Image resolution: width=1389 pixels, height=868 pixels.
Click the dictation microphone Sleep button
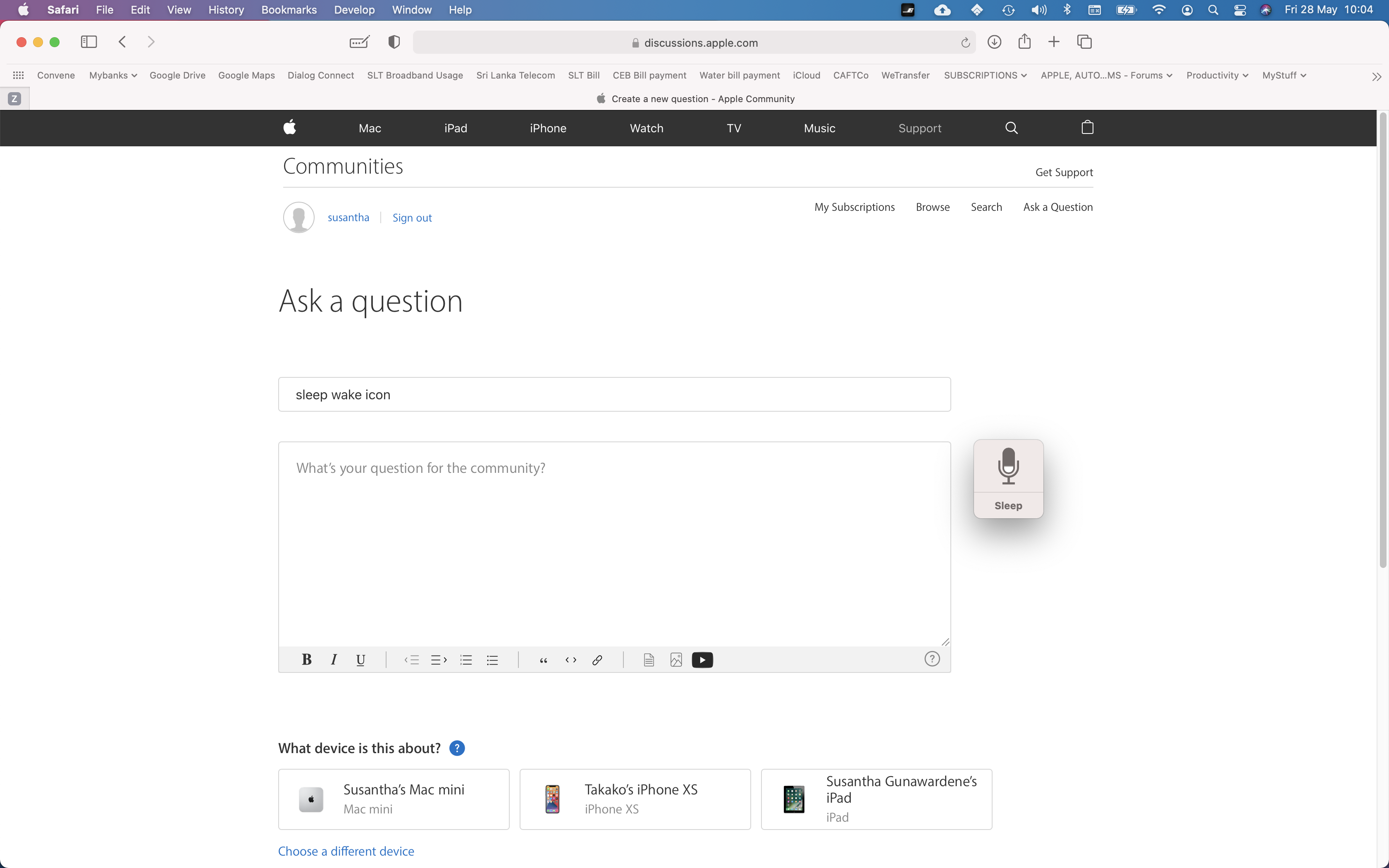click(x=1008, y=478)
